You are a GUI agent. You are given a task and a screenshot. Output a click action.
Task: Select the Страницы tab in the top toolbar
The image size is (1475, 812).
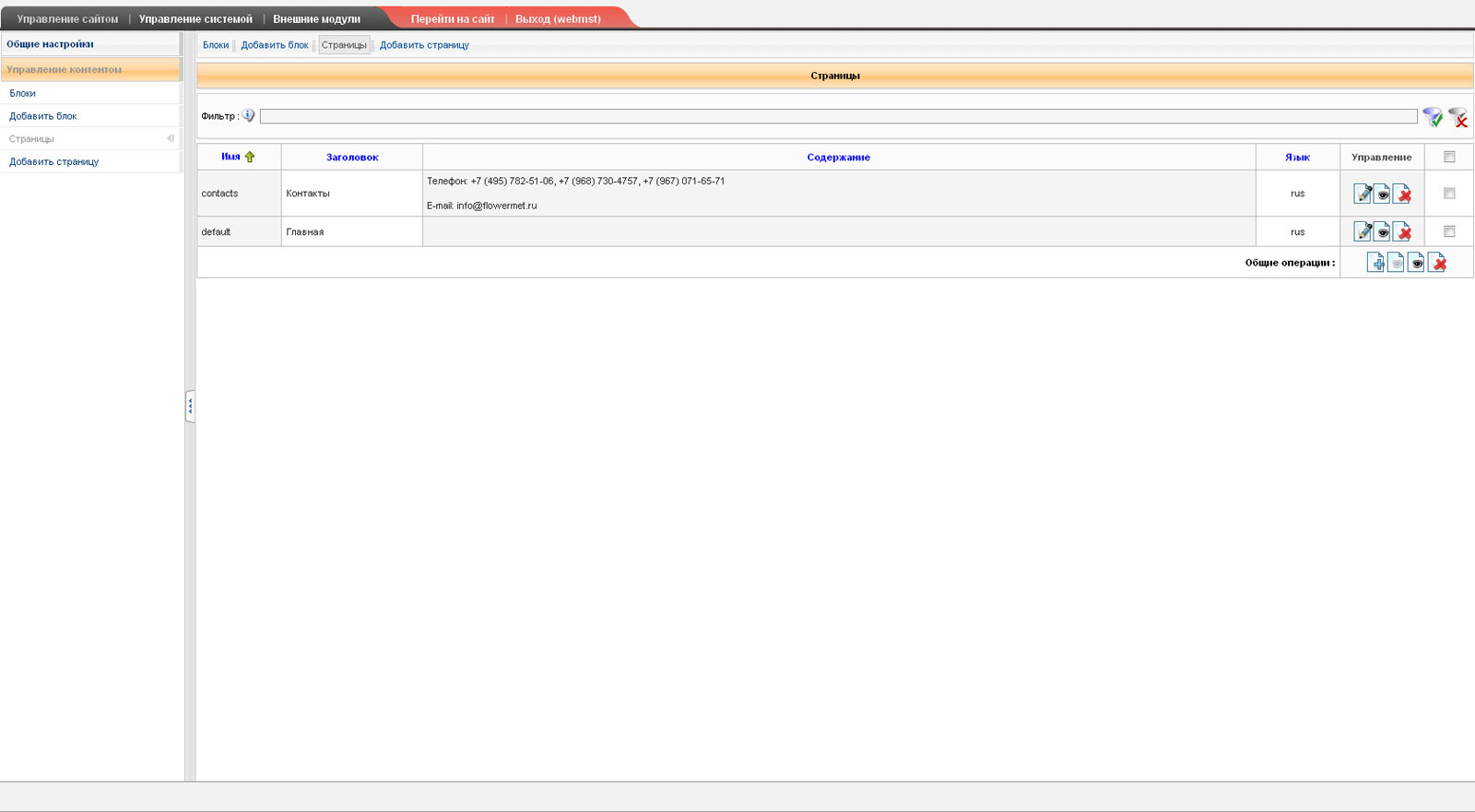344,45
